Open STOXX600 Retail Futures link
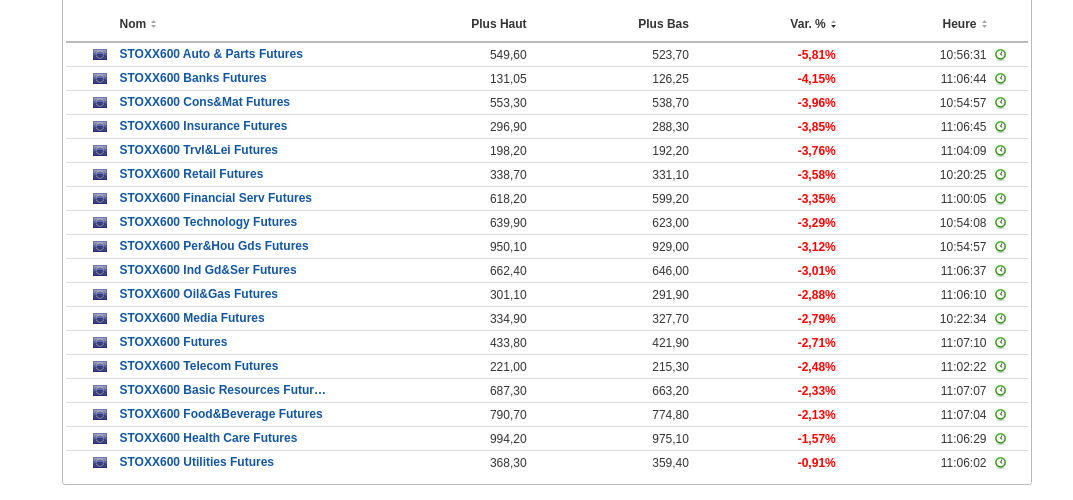 [191, 174]
